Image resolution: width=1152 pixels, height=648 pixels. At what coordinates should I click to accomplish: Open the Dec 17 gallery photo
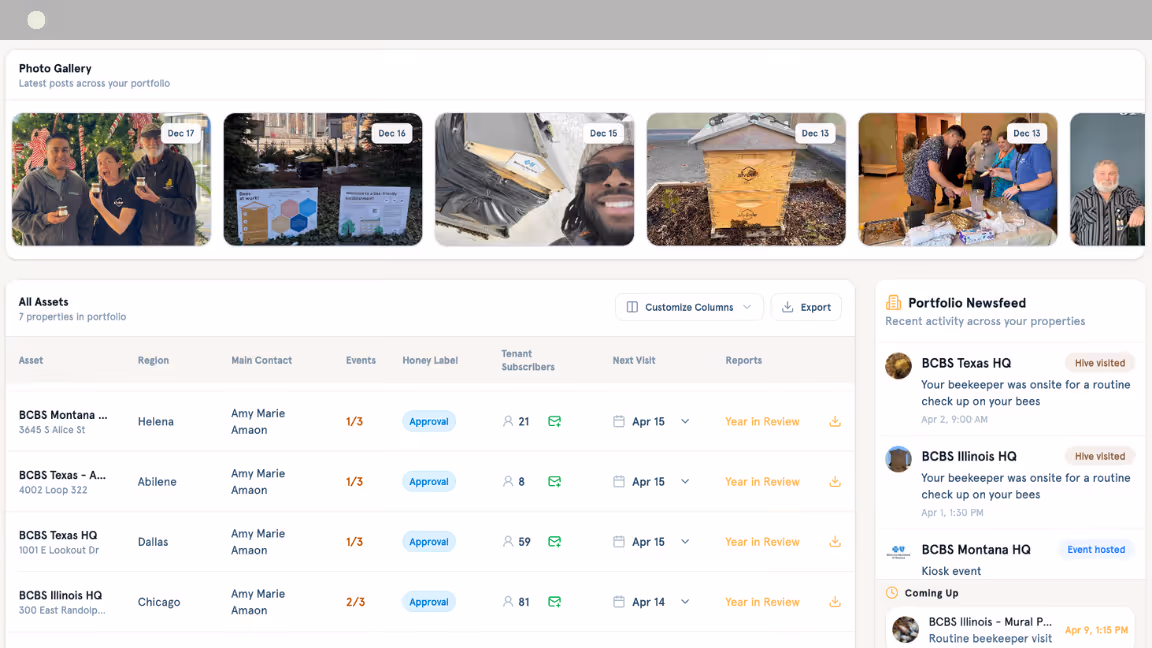coord(112,179)
